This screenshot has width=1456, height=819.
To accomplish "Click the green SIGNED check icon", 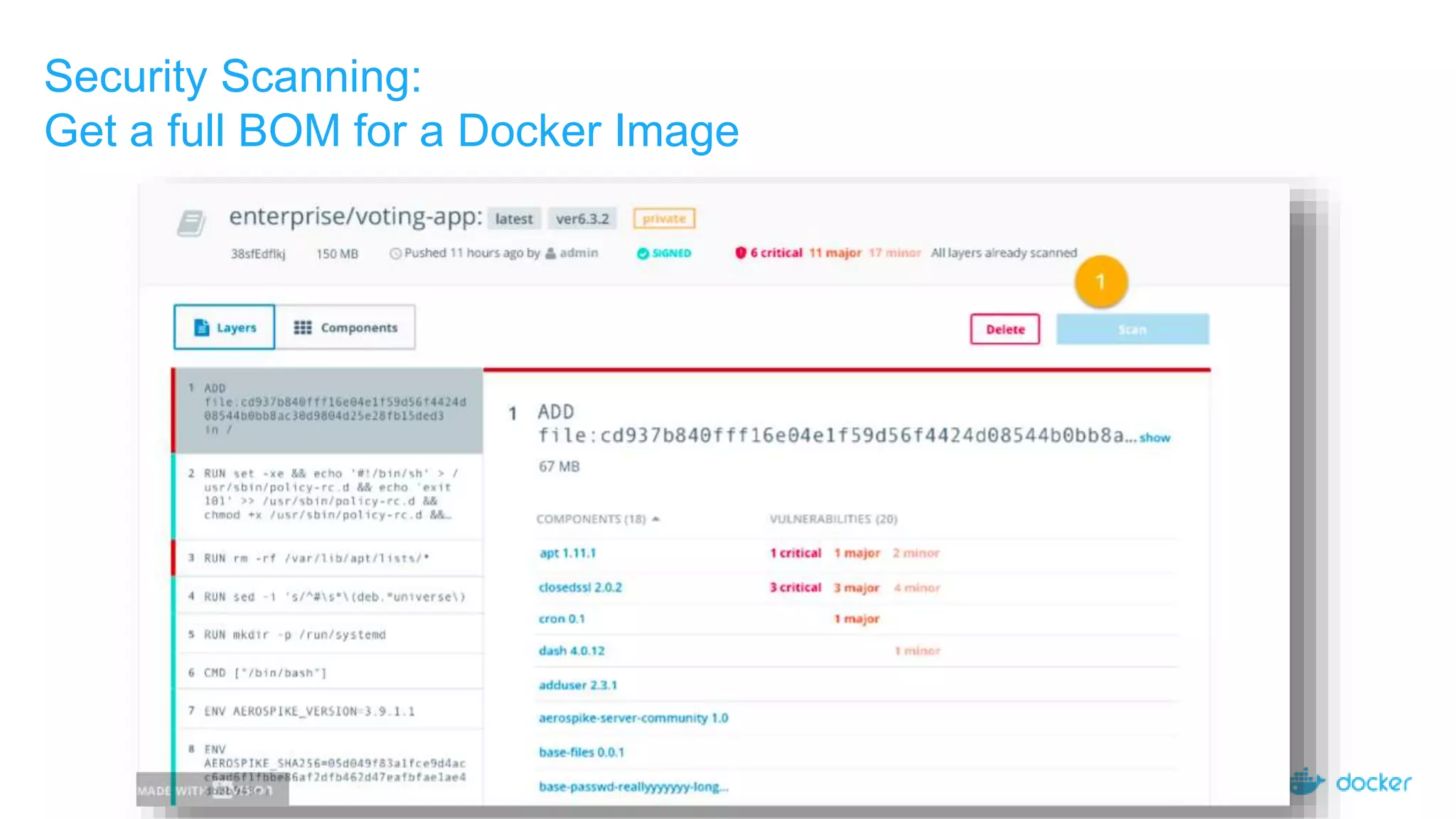I will pyautogui.click(x=643, y=254).
